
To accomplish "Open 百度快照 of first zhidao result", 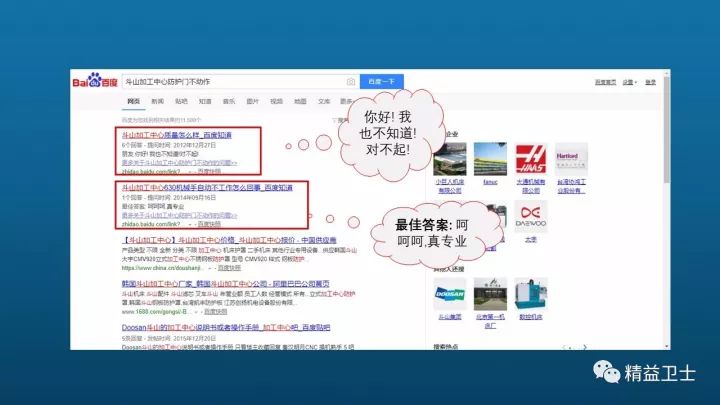I will tap(209, 171).
